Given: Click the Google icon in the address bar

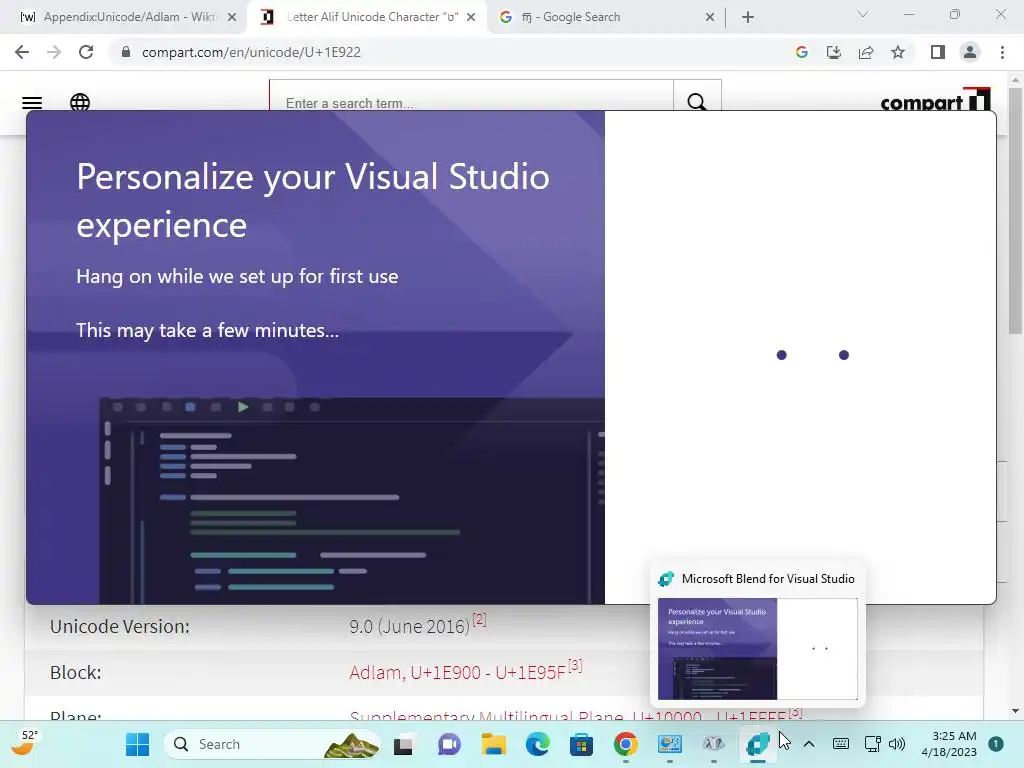Looking at the screenshot, I should 801,52.
